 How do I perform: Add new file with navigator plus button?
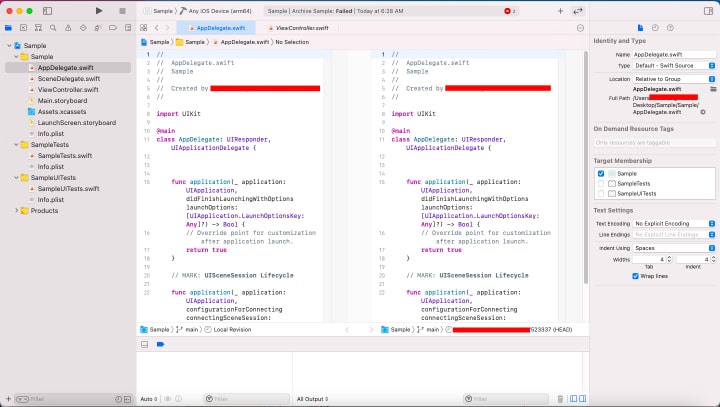pyautogui.click(x=8, y=399)
